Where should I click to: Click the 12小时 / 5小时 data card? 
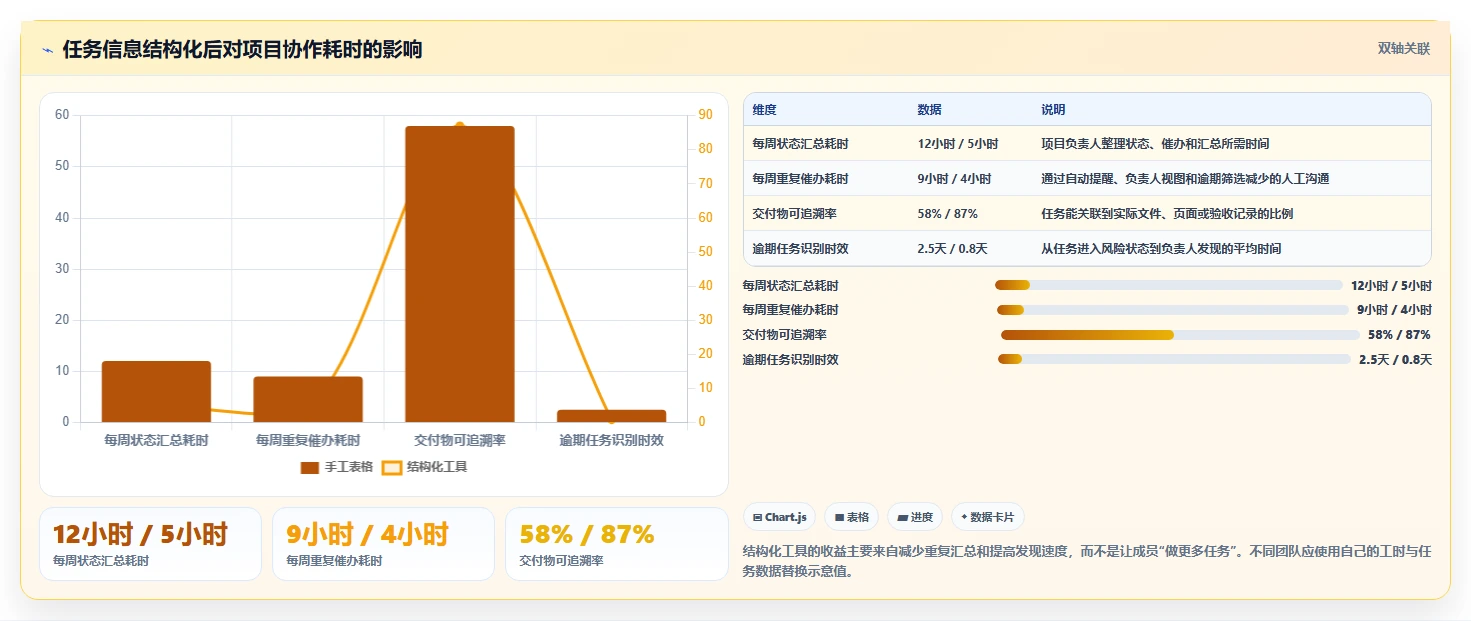(150, 544)
